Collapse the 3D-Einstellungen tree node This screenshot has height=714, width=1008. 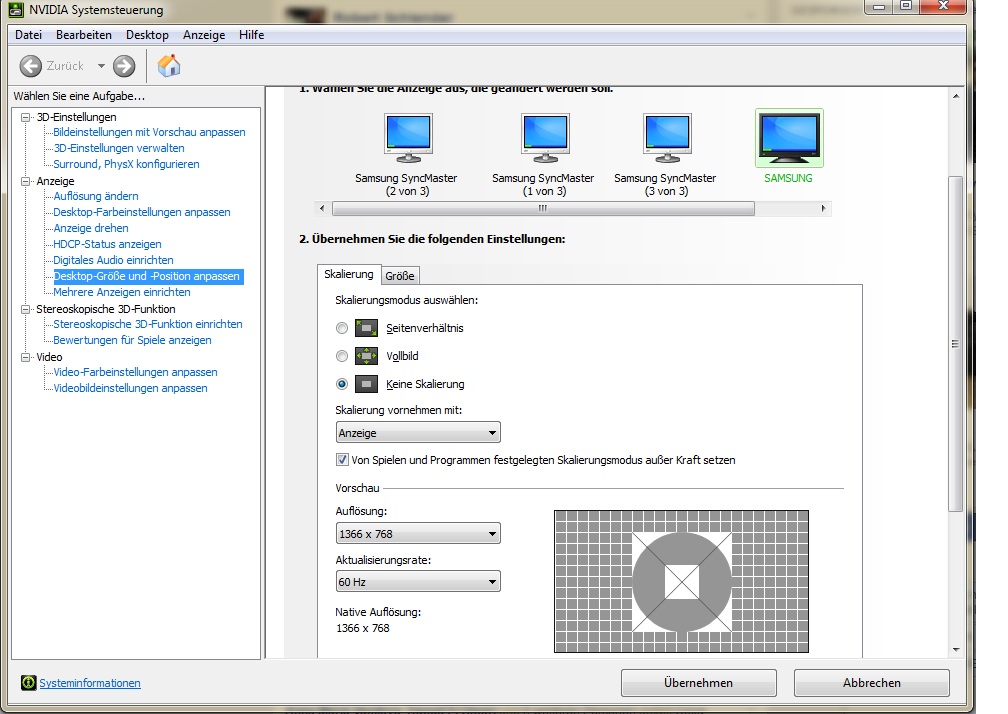[26, 117]
